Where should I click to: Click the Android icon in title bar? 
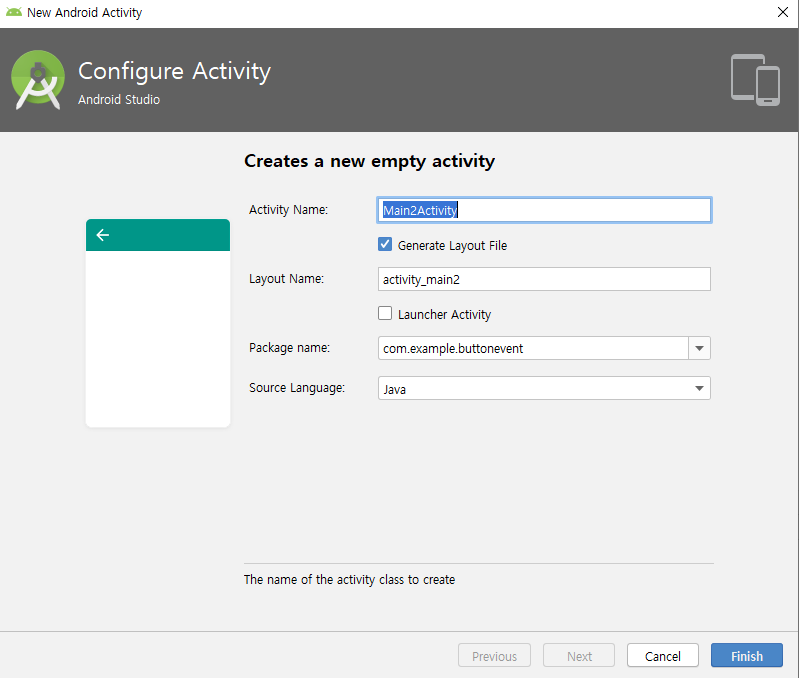[x=14, y=12]
